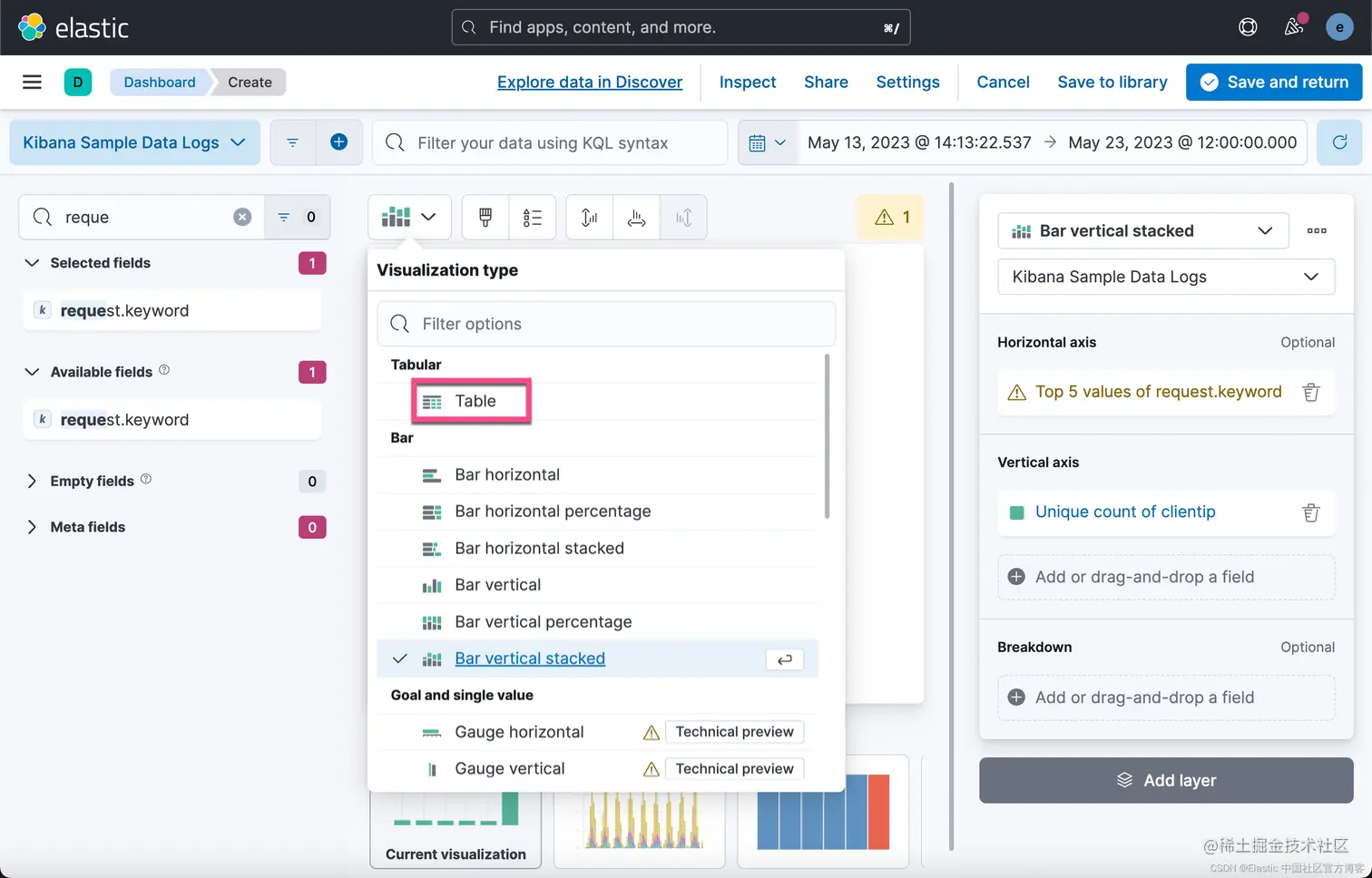Delete Unique count of clientip dimension
The height and width of the screenshot is (878, 1372).
(1311, 512)
